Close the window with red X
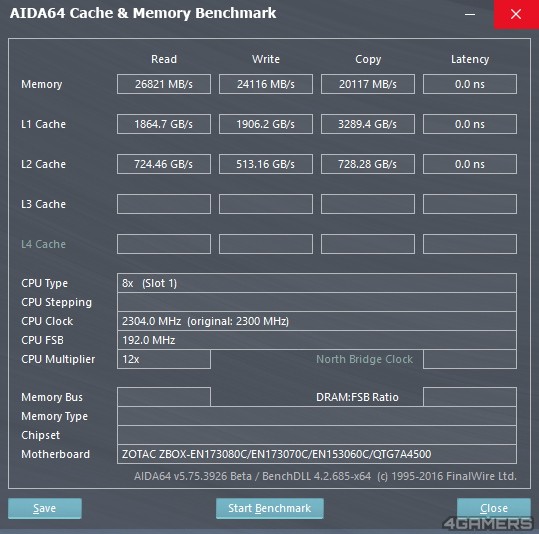This screenshot has width=539, height=534. (x=516, y=14)
